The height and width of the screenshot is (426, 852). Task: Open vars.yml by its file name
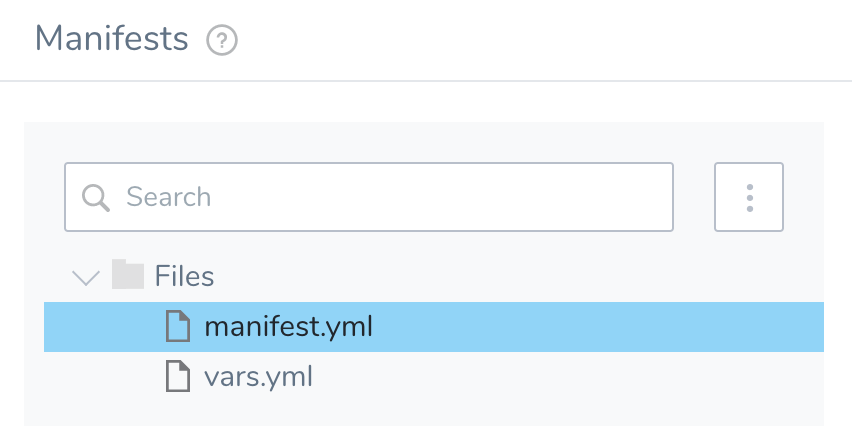coord(259,377)
